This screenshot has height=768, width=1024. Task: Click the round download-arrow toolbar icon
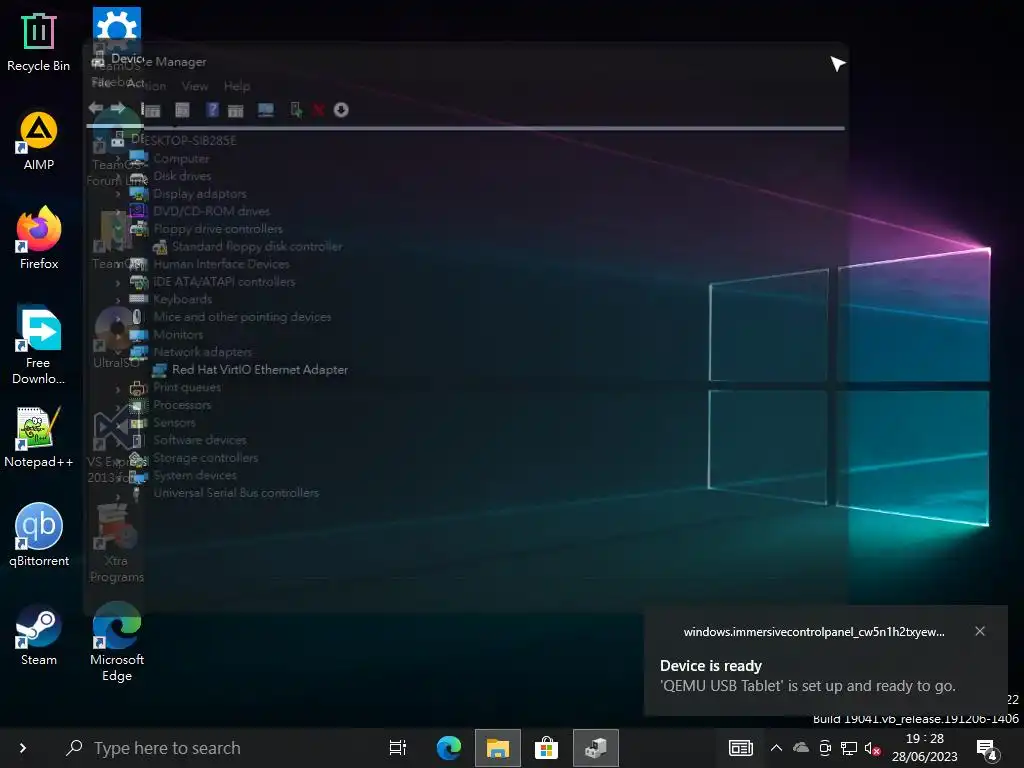[341, 110]
